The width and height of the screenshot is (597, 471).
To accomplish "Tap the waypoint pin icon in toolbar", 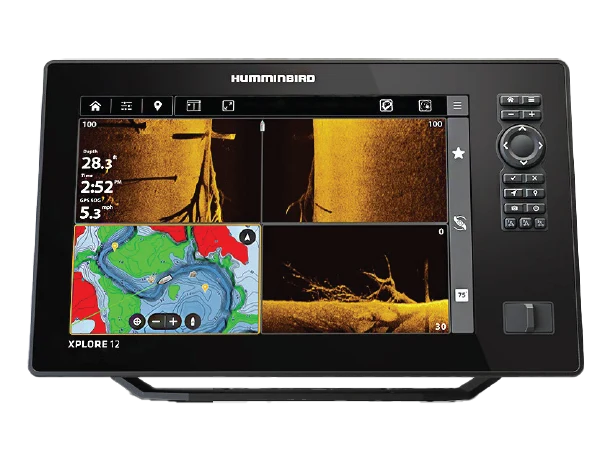I will pyautogui.click(x=158, y=106).
